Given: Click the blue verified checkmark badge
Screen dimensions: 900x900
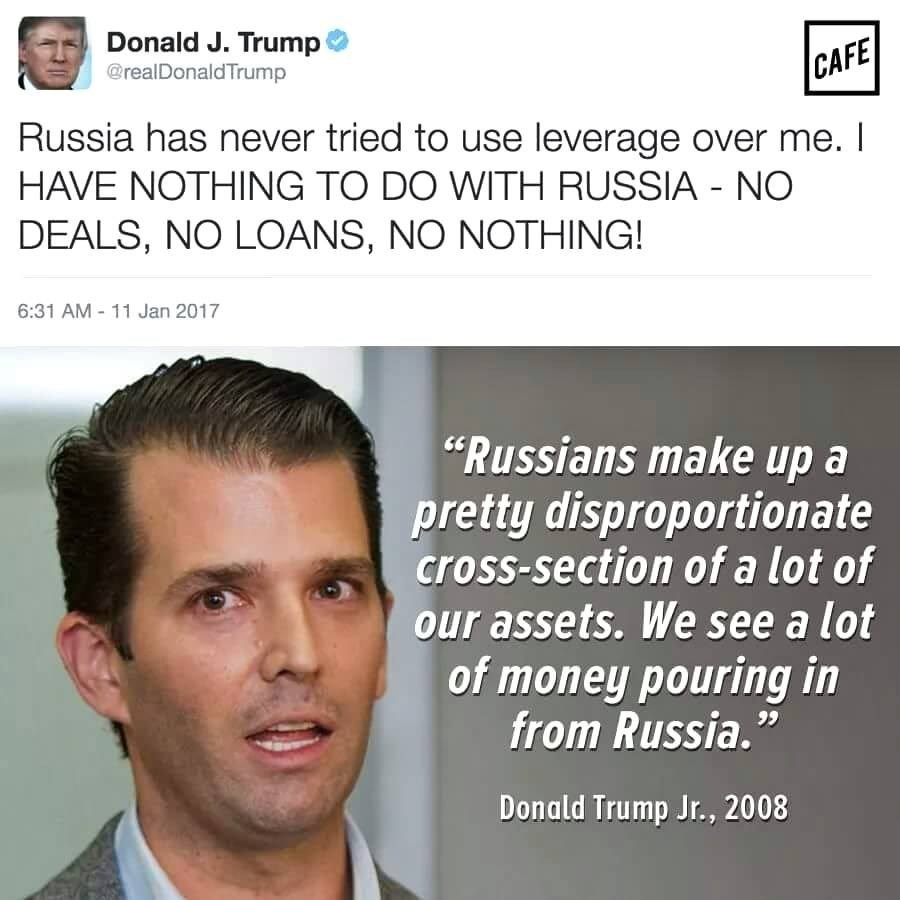Looking at the screenshot, I should 337,41.
